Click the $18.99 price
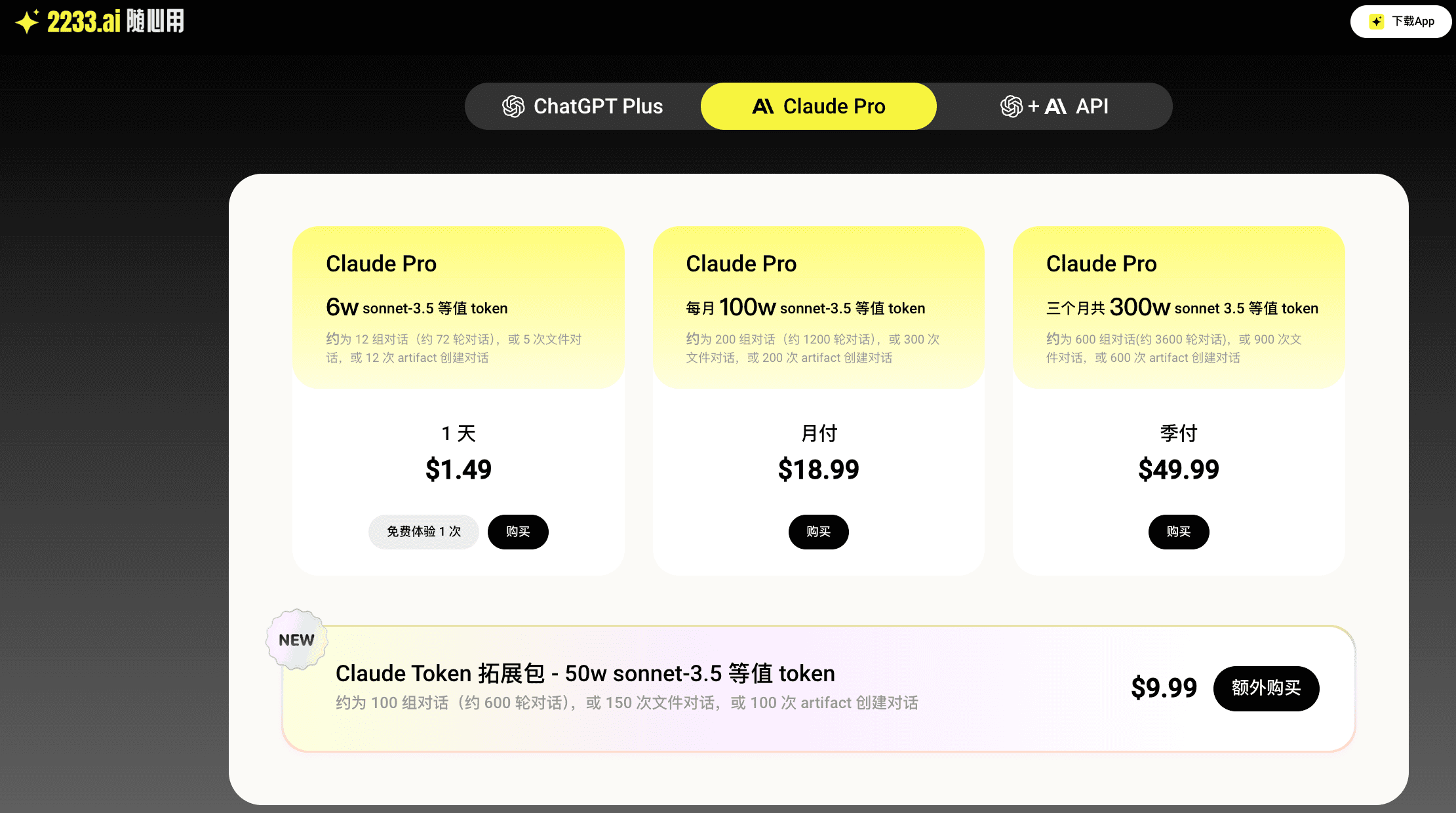Viewport: 1456px width, 813px height. tap(819, 469)
